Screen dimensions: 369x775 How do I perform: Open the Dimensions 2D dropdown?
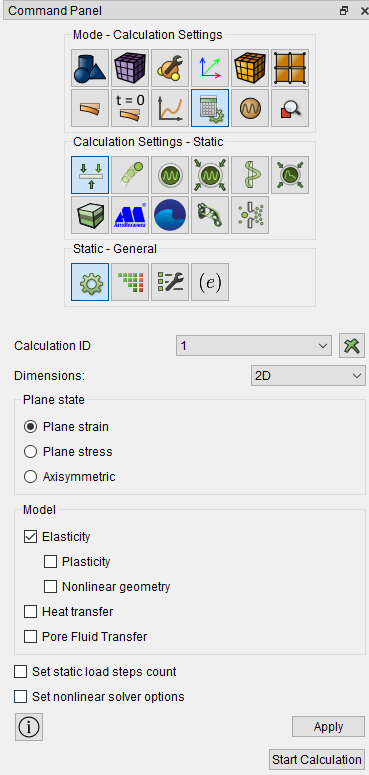(x=308, y=376)
